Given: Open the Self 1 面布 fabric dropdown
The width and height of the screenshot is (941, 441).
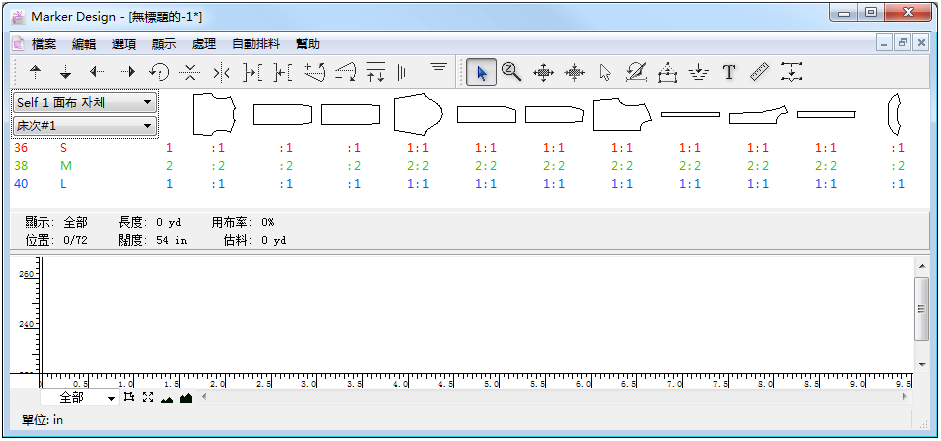Looking at the screenshot, I should click(x=85, y=103).
